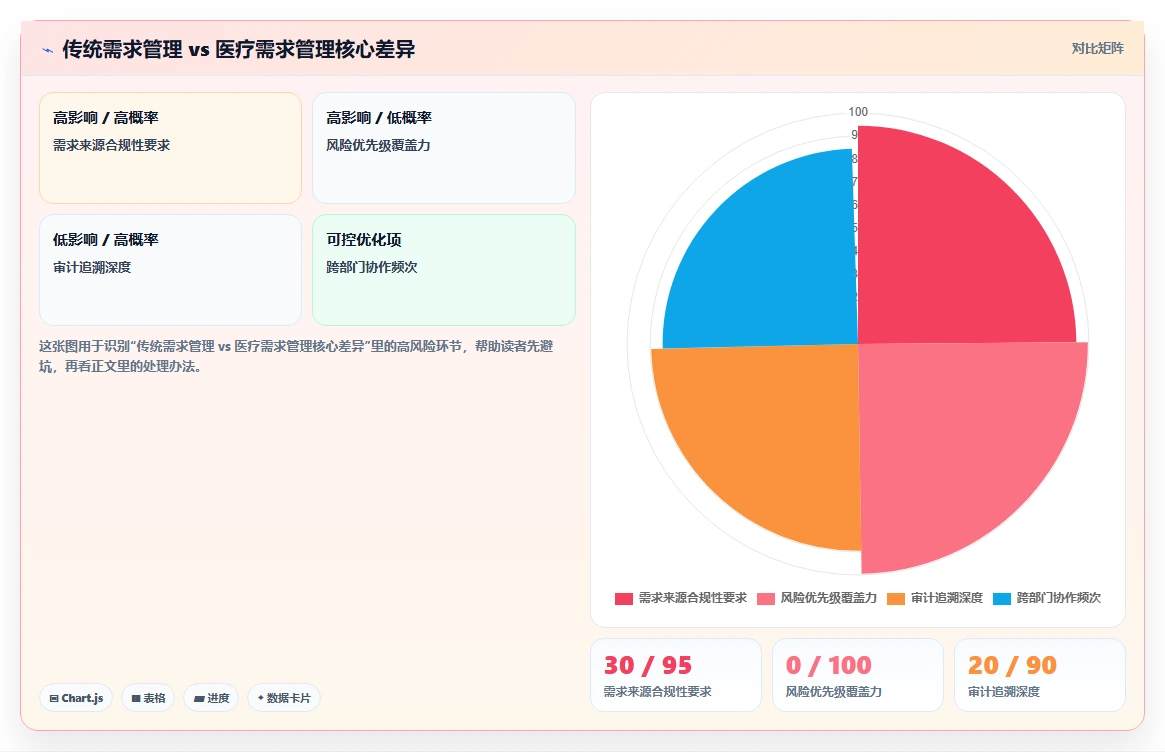The width and height of the screenshot is (1165, 752).
Task: Click 风险优先级覆盖力 text in matrix card
Action: click(378, 145)
